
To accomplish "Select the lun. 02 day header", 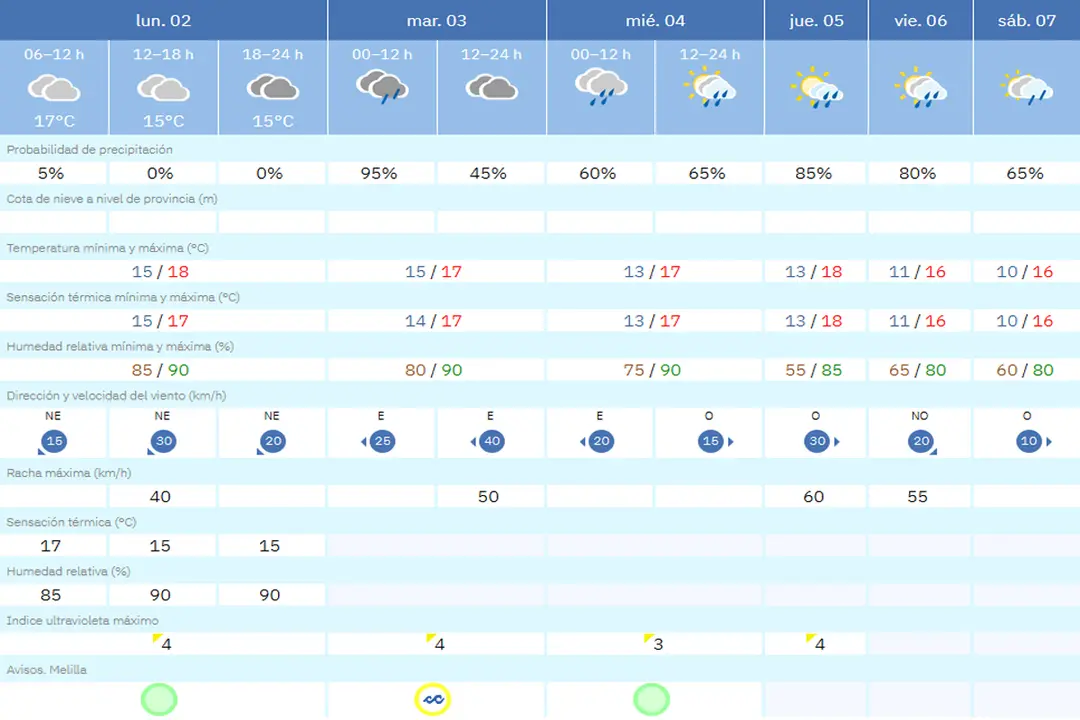I will click(163, 20).
